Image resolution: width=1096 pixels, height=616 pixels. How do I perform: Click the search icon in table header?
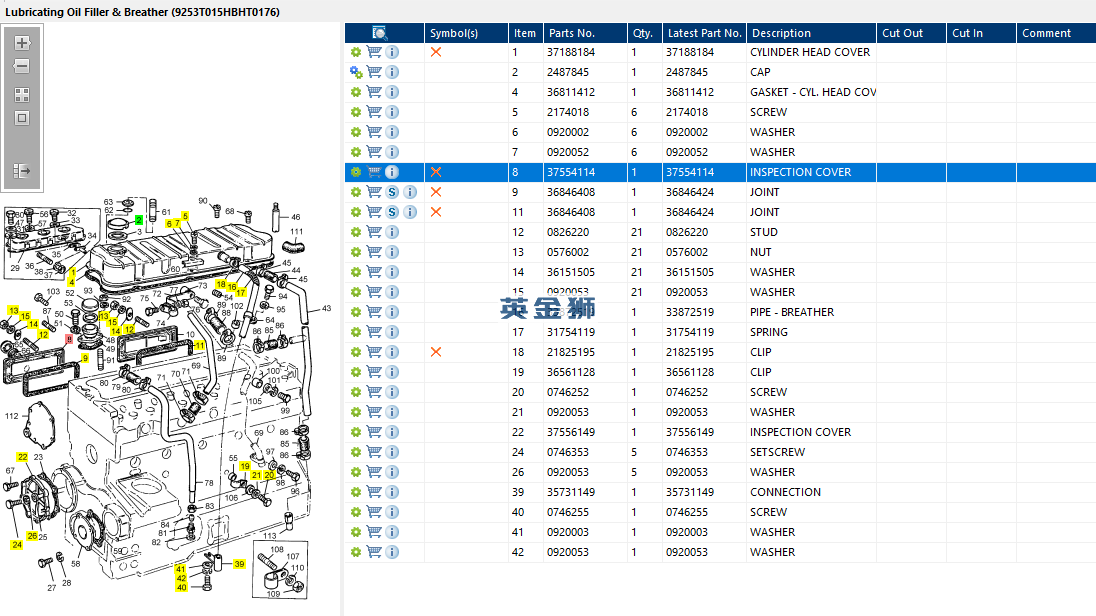pos(380,33)
